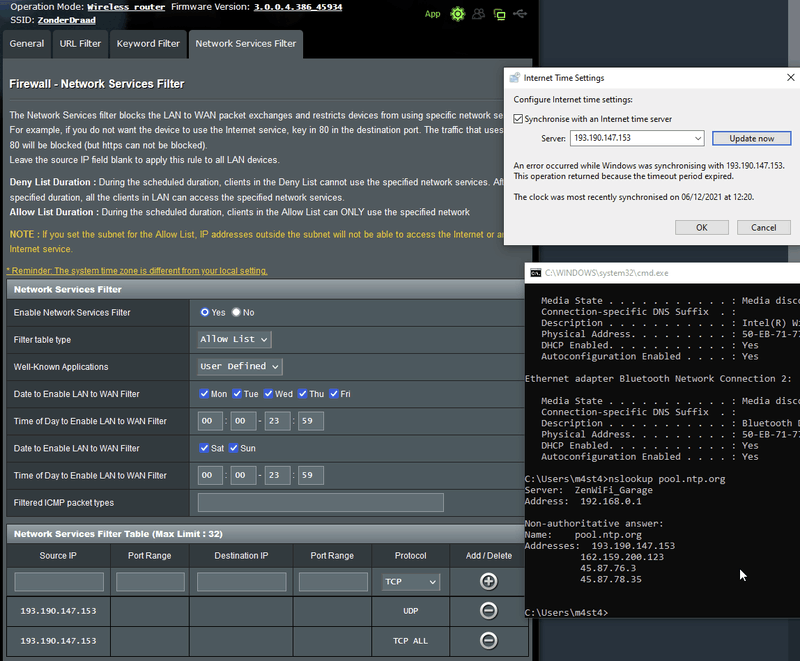This screenshot has height=661, width=800.
Task: Click Cancel in Internet Time Settings
Action: tap(763, 227)
